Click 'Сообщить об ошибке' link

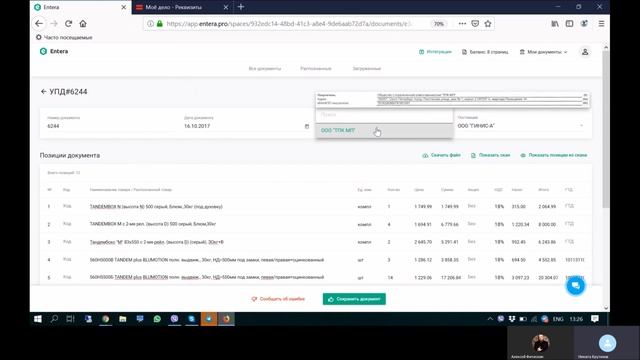coord(278,299)
